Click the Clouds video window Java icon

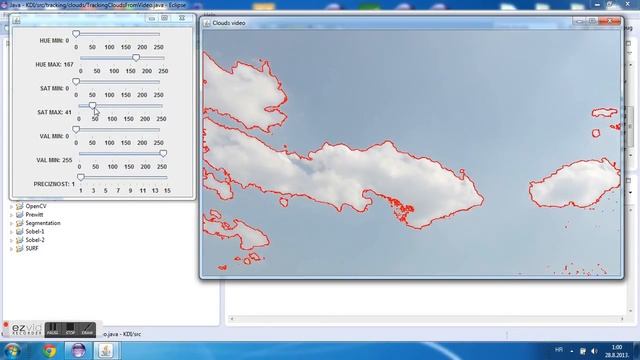pos(207,23)
